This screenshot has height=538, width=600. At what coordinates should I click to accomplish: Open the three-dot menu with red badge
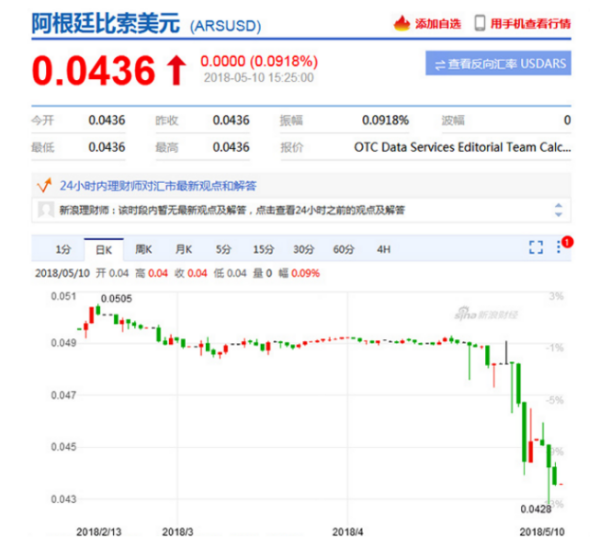[560, 247]
